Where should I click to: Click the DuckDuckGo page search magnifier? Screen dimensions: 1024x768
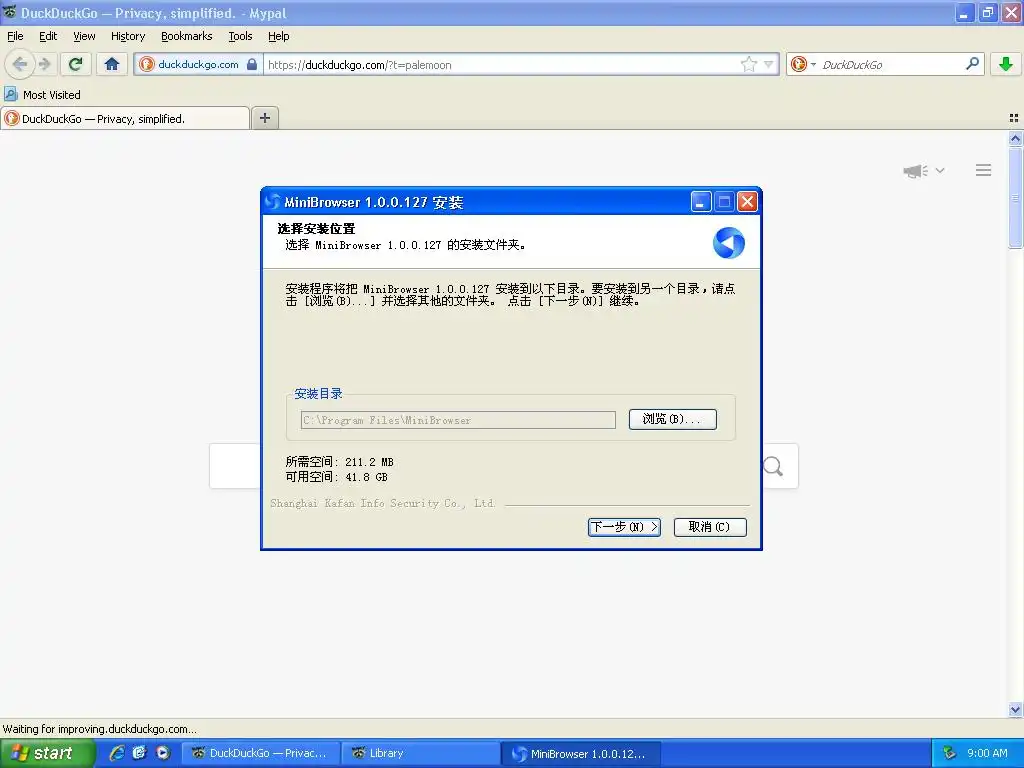773,466
